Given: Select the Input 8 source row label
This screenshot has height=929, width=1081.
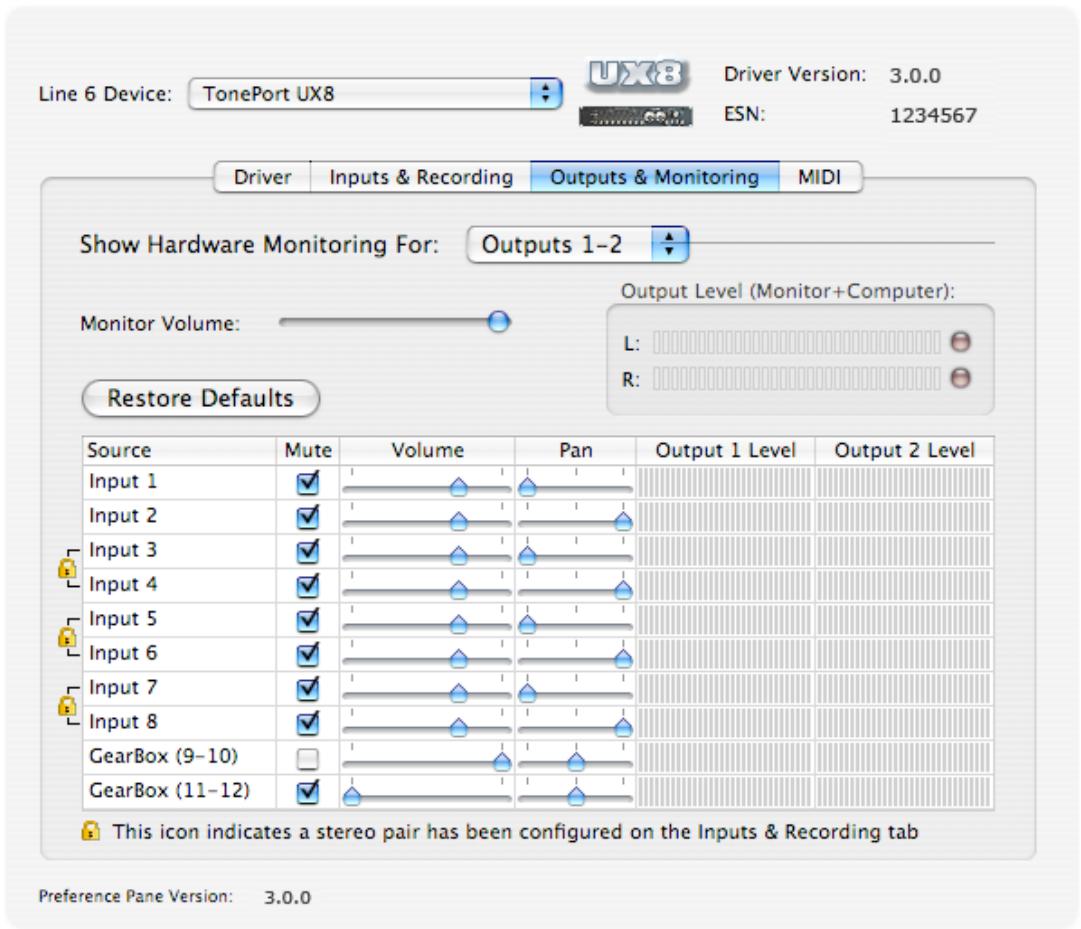Looking at the screenshot, I should (123, 722).
